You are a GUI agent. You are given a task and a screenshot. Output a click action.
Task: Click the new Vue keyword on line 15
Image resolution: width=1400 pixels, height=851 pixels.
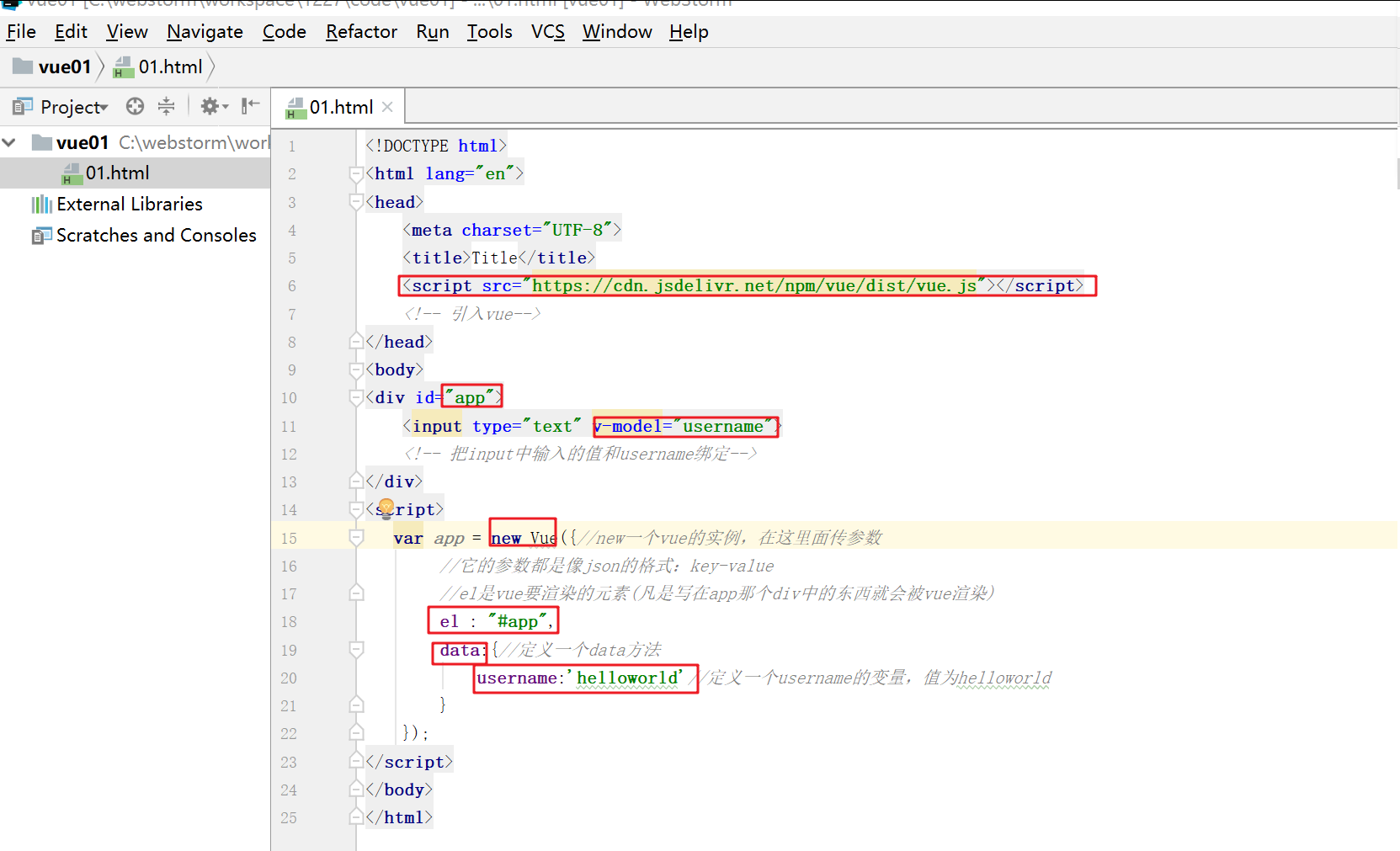coord(524,538)
